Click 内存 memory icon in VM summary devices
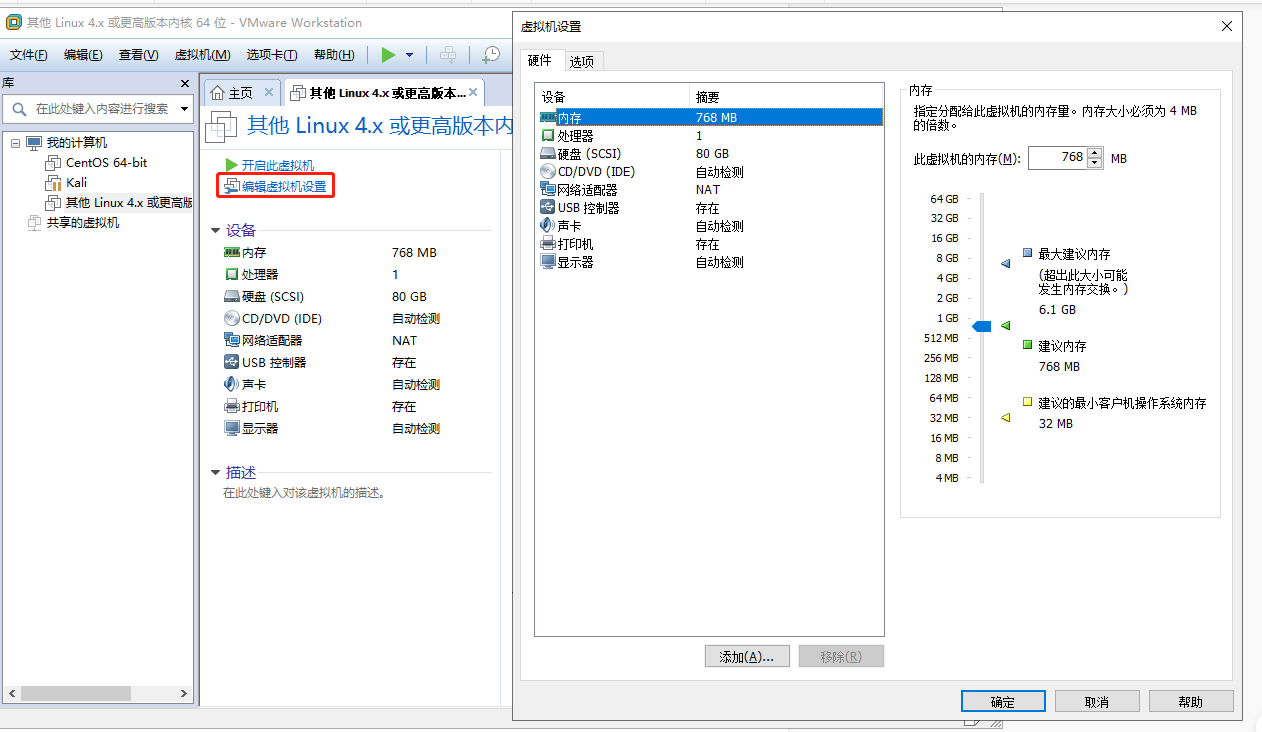 (232, 253)
